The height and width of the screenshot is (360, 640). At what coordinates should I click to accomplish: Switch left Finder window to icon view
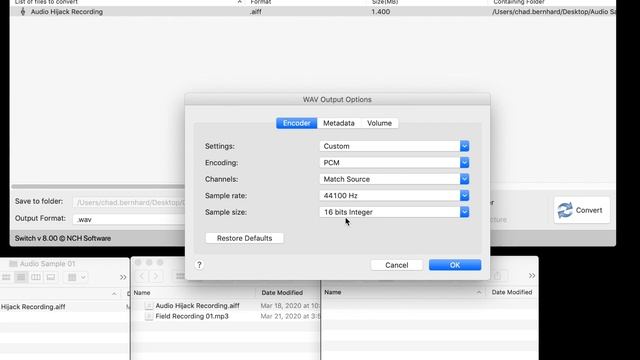click(x=6, y=277)
